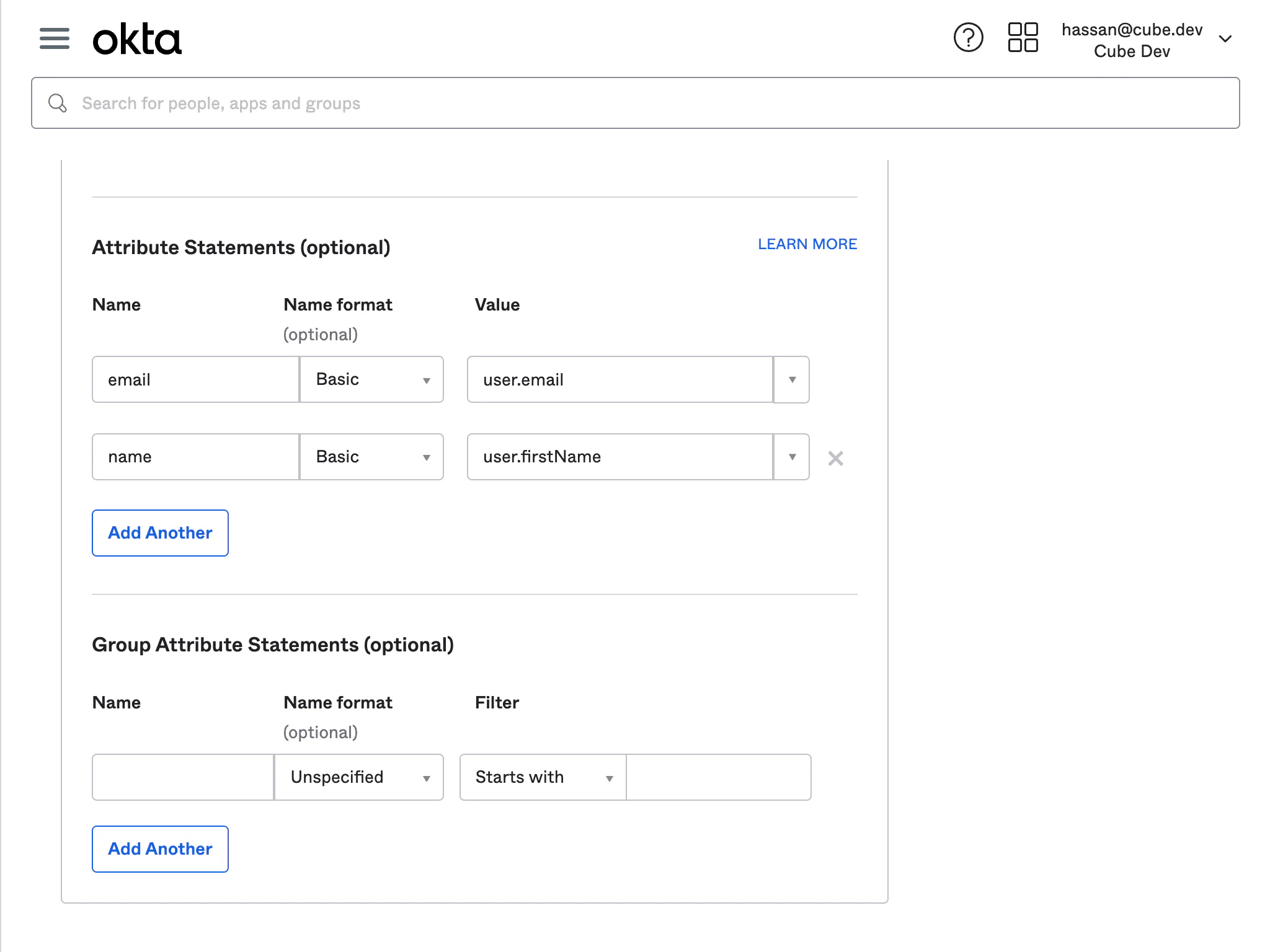Open the help question mark icon
The image size is (1270, 952).
(968, 38)
